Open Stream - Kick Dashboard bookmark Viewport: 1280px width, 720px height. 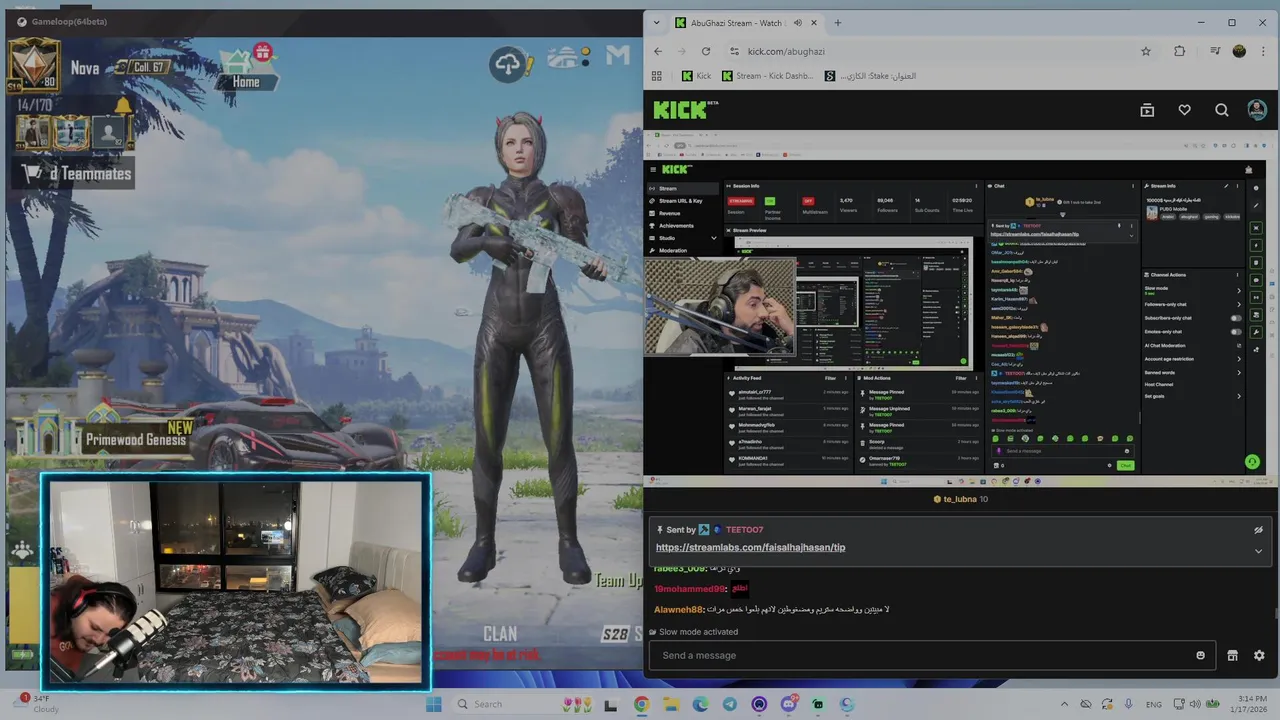(x=766, y=75)
